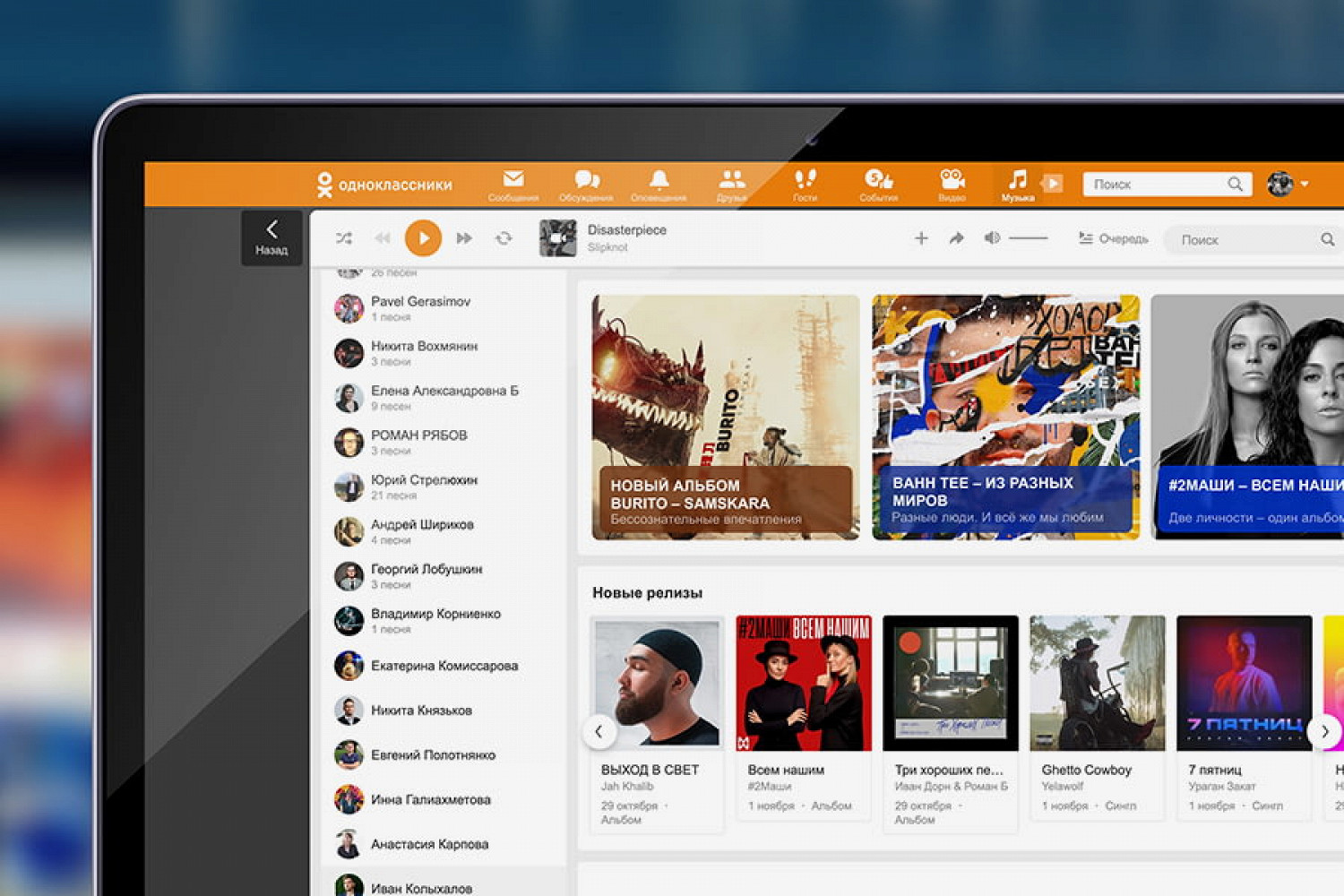Add current track with plus icon
The image size is (1344, 896).
[x=920, y=238]
